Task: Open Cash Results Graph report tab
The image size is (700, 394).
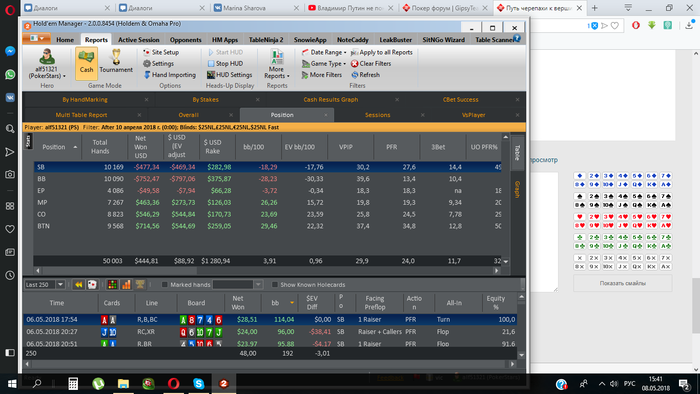Action: [x=331, y=100]
